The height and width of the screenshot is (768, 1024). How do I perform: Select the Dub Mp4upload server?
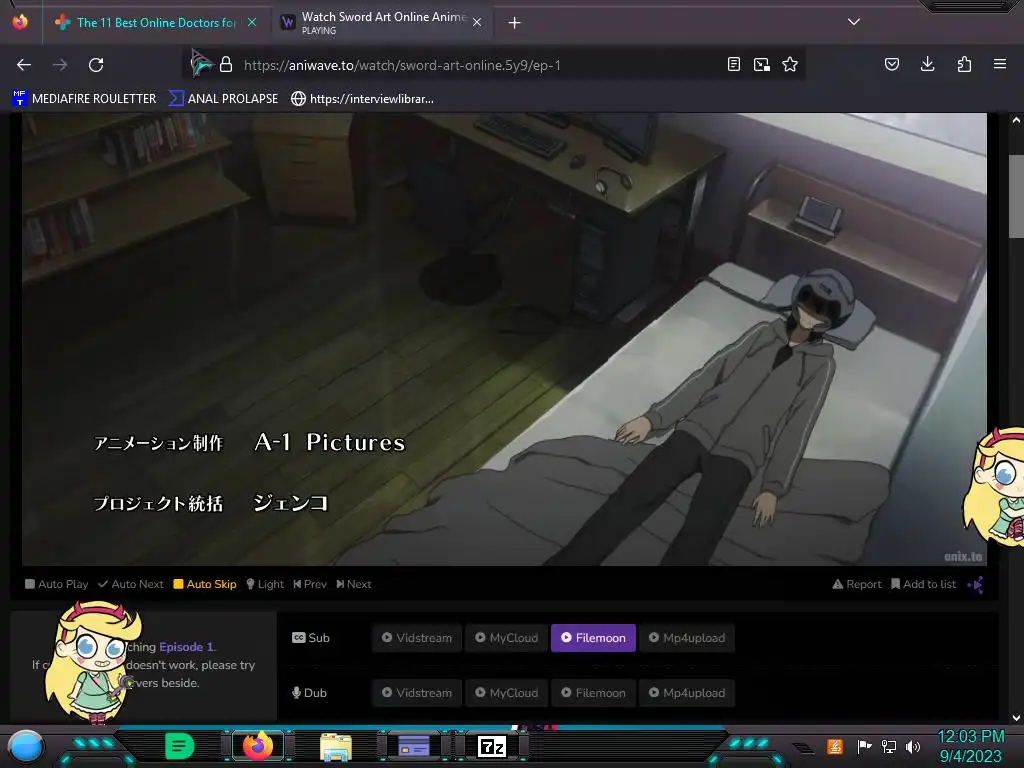[687, 693]
